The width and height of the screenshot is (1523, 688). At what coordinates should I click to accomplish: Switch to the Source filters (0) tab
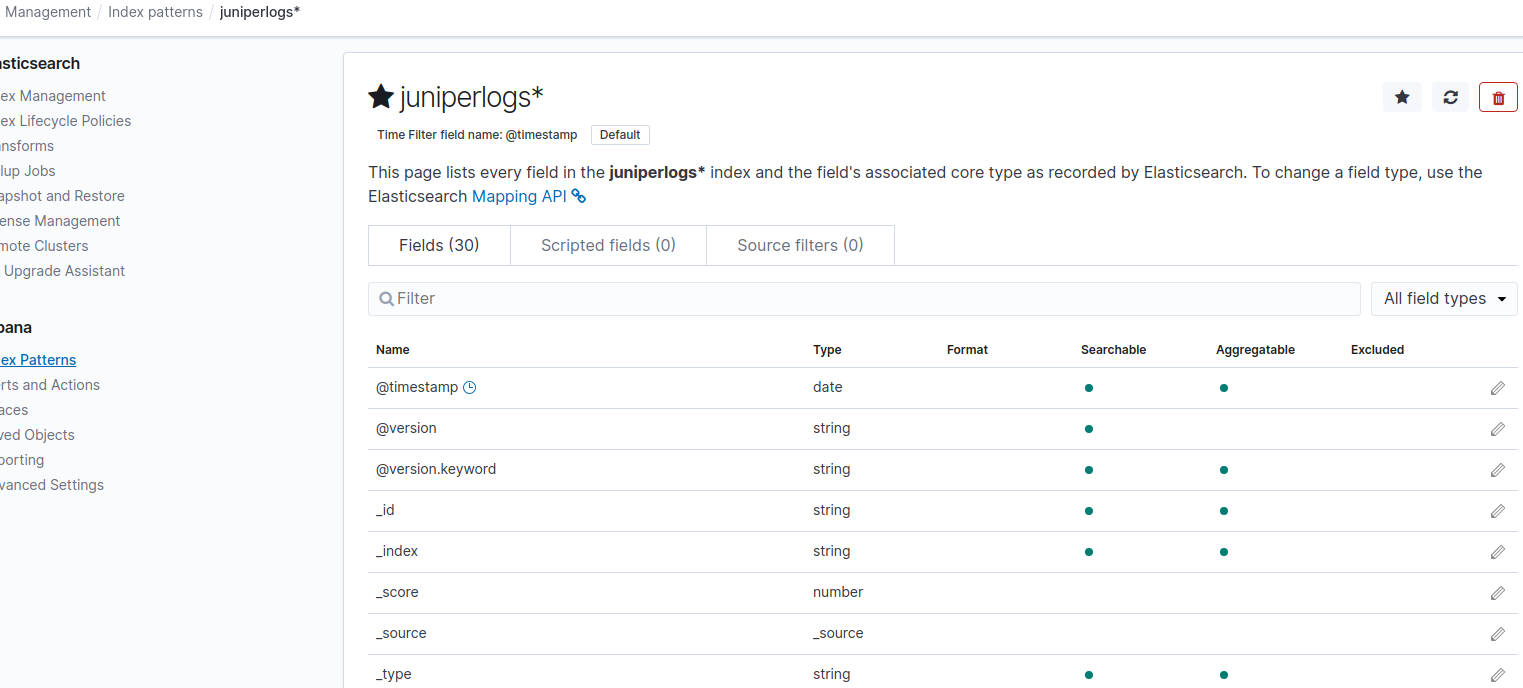pyautogui.click(x=800, y=245)
